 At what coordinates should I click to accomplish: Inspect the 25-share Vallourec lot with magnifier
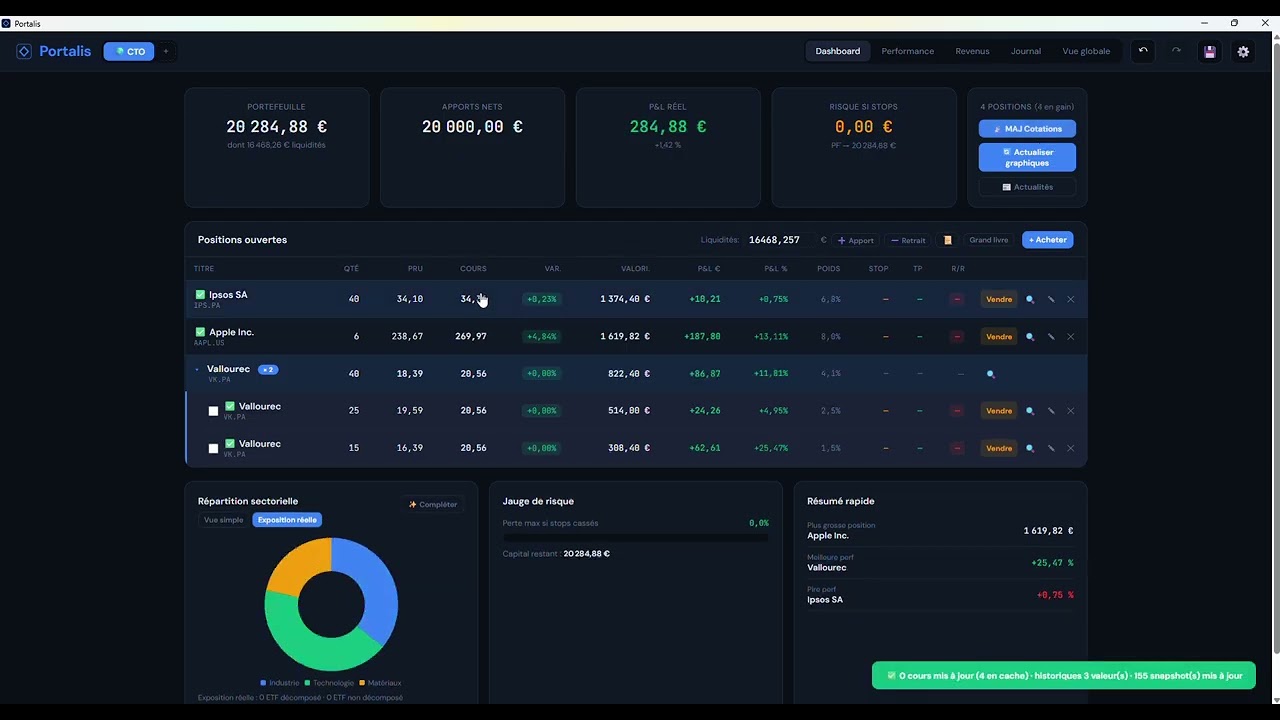pos(1030,411)
